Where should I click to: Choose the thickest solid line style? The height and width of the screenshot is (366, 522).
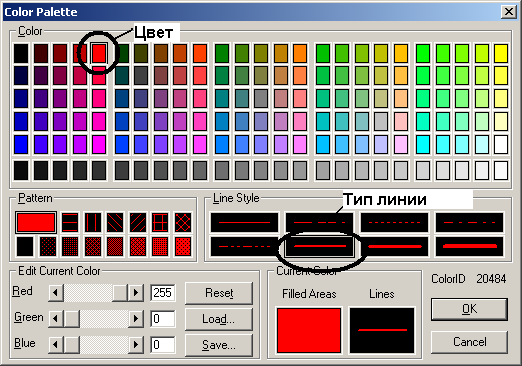pos(469,246)
